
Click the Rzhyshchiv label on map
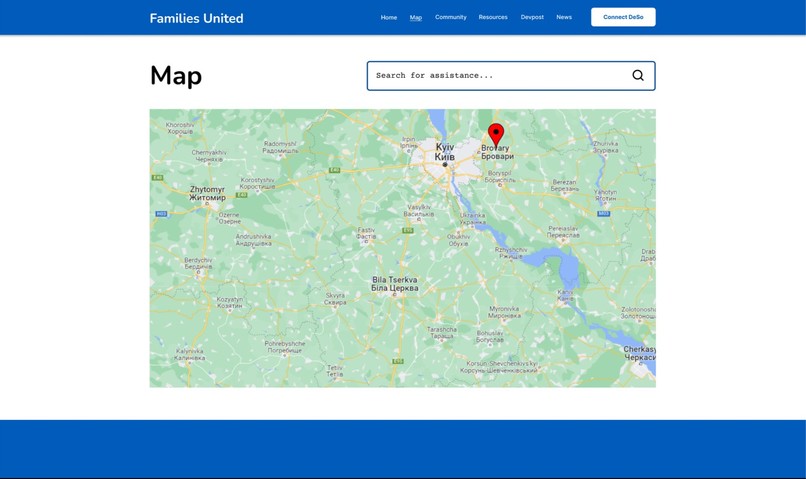point(510,252)
